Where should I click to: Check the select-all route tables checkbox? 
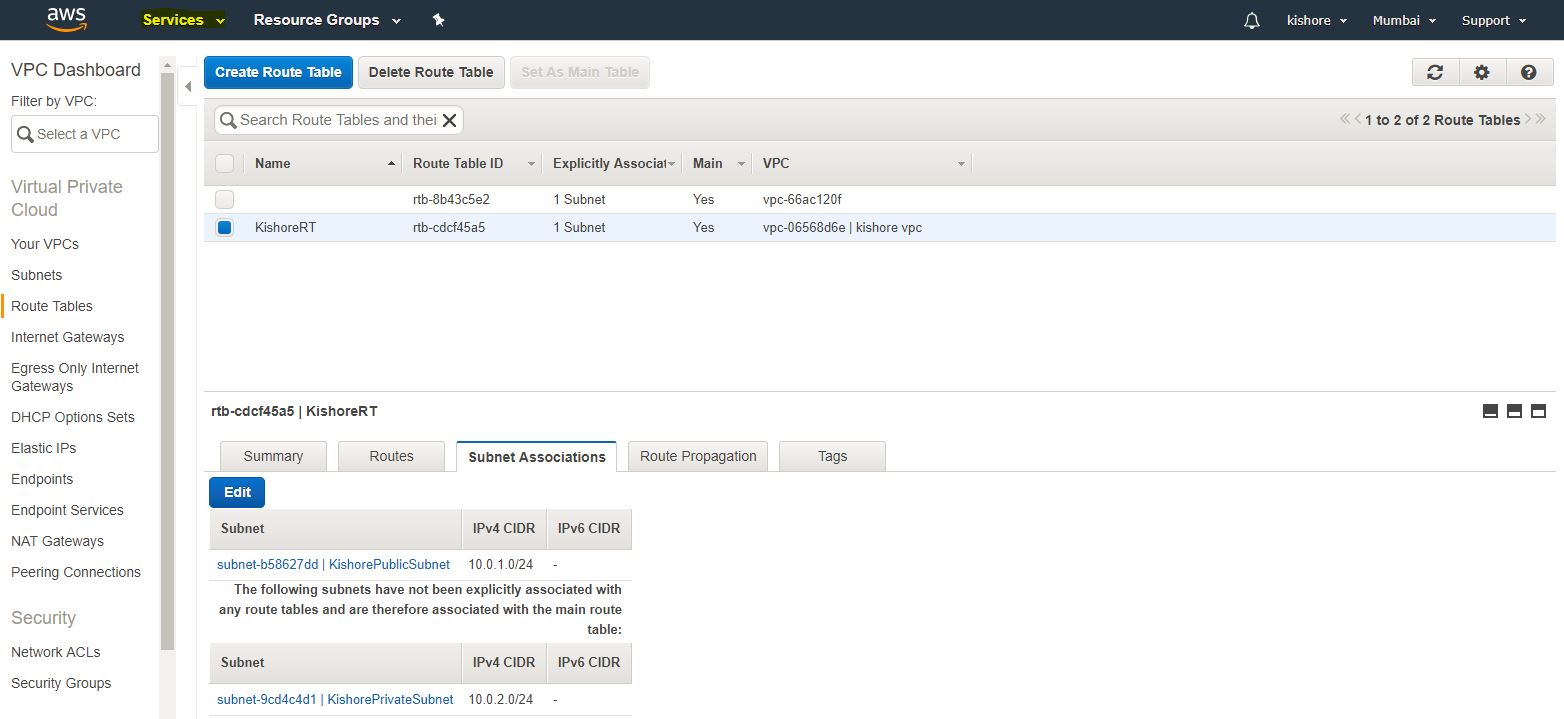(x=225, y=163)
